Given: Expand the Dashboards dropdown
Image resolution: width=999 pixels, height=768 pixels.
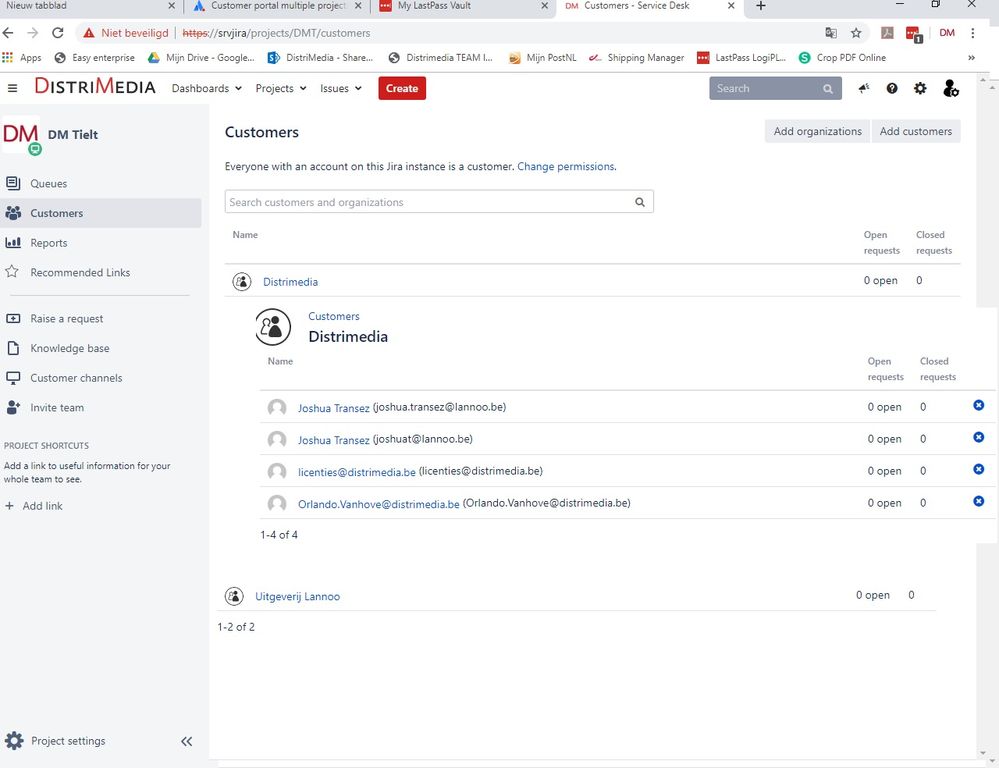Looking at the screenshot, I should click(206, 89).
